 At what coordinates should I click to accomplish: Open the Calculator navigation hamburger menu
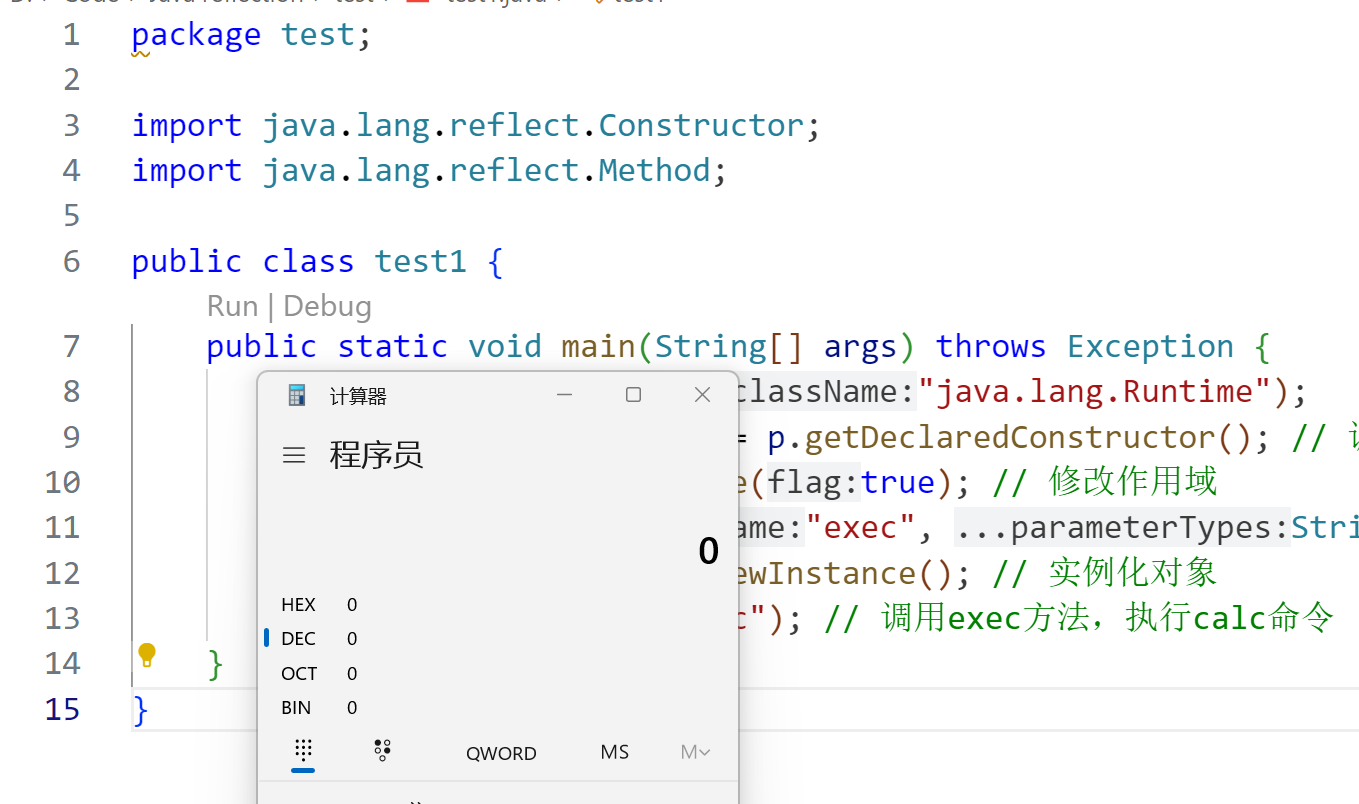click(x=294, y=456)
